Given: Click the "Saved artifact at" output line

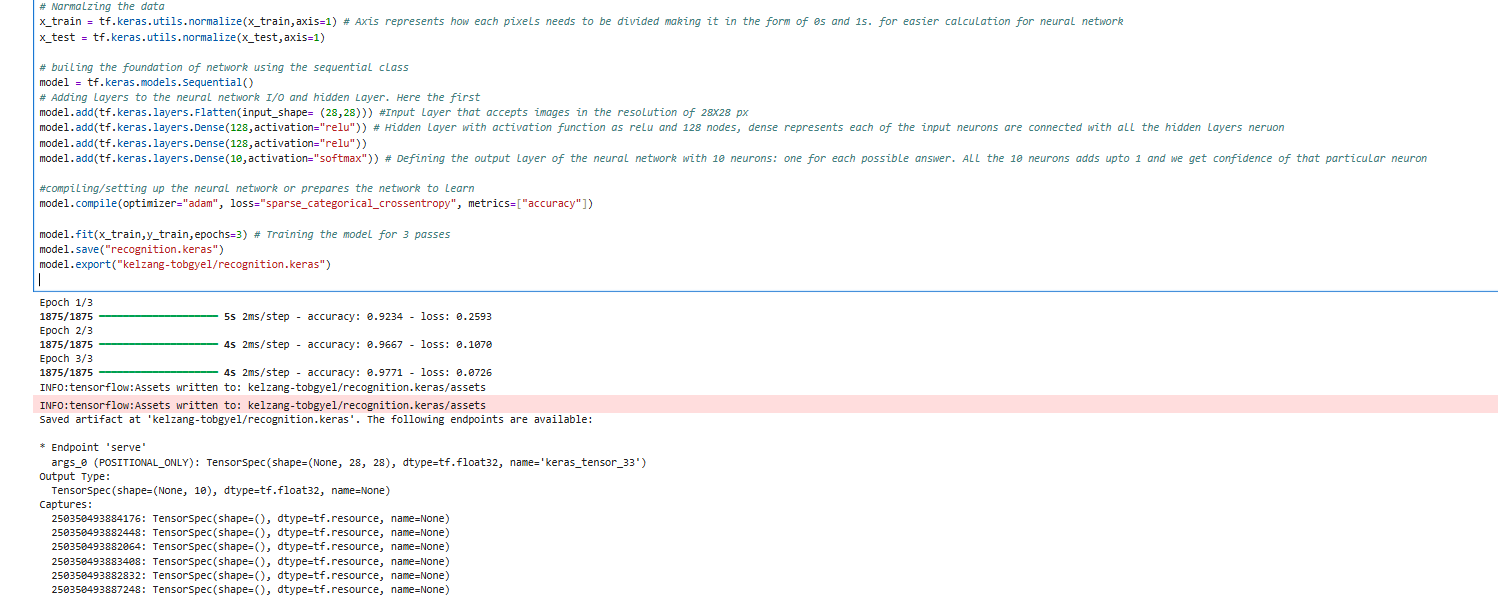Looking at the screenshot, I should [x=316, y=420].
